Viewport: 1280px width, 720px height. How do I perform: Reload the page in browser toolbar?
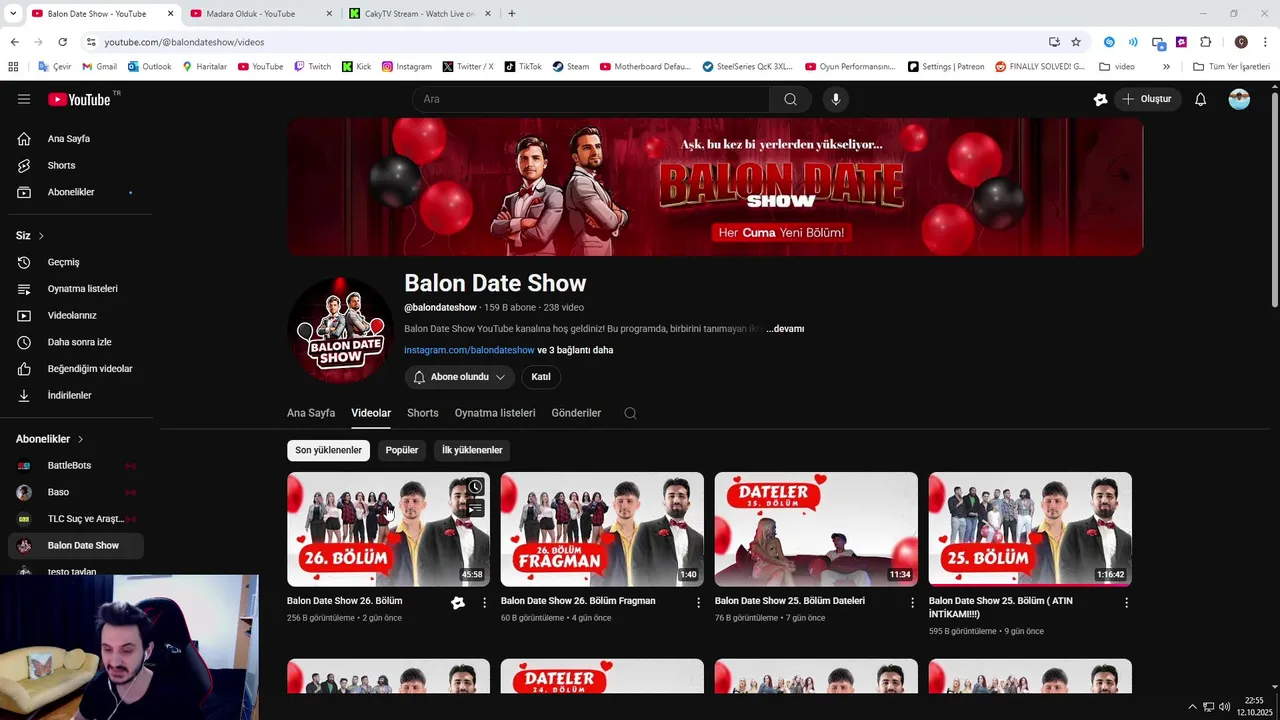pos(62,42)
